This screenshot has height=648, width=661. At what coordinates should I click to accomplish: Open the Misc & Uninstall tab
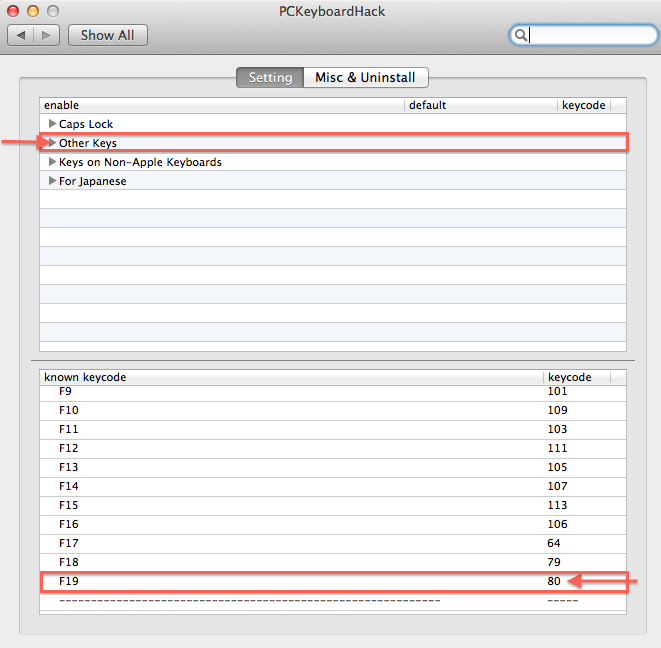click(366, 77)
